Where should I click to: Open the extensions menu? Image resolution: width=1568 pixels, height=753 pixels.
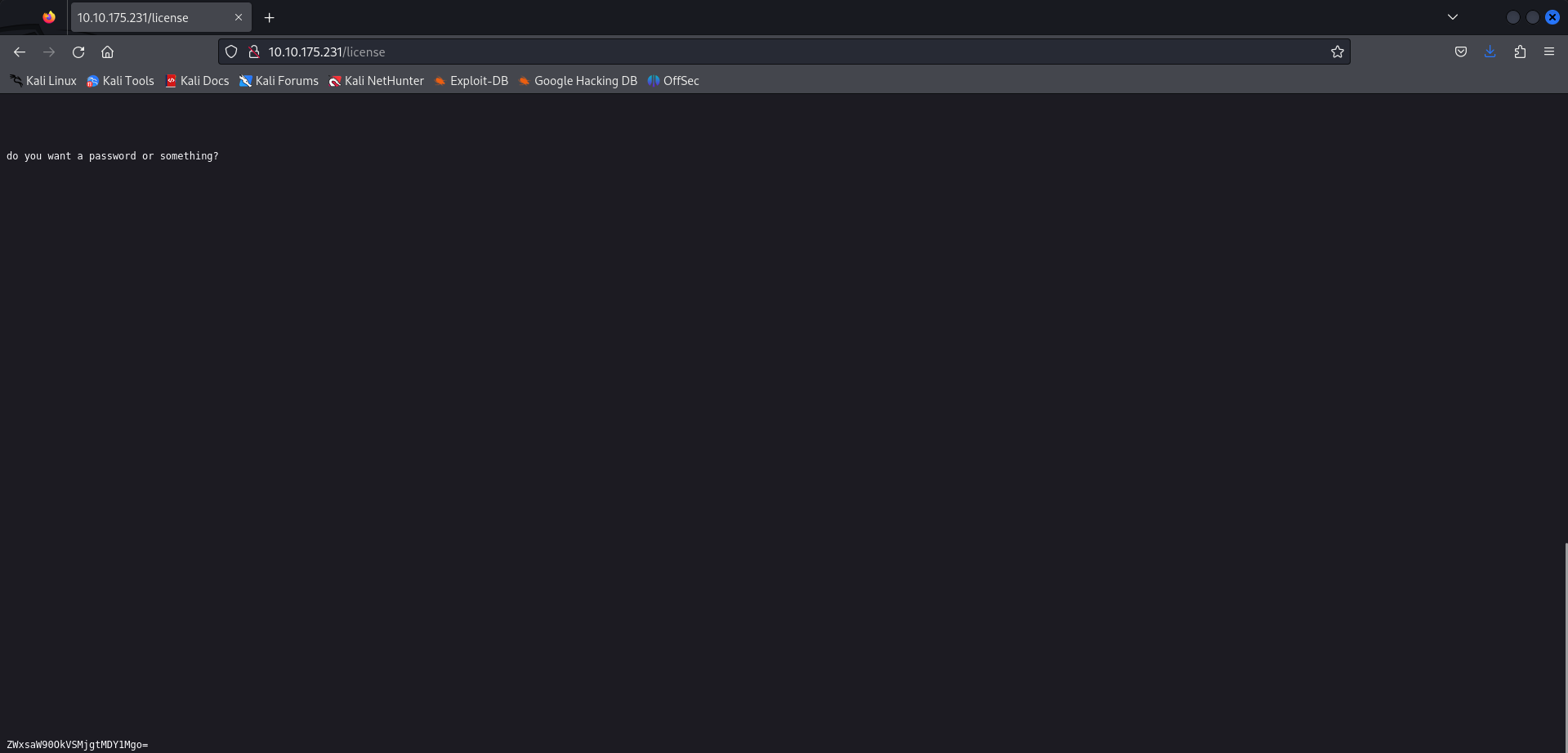1520,52
